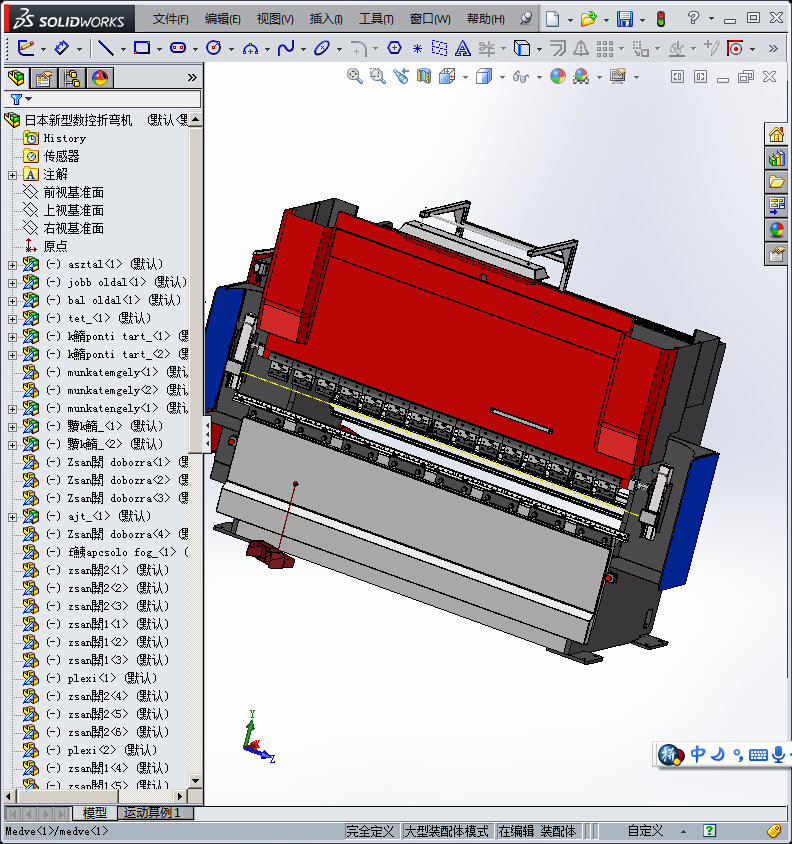Click the New document icon

click(552, 19)
